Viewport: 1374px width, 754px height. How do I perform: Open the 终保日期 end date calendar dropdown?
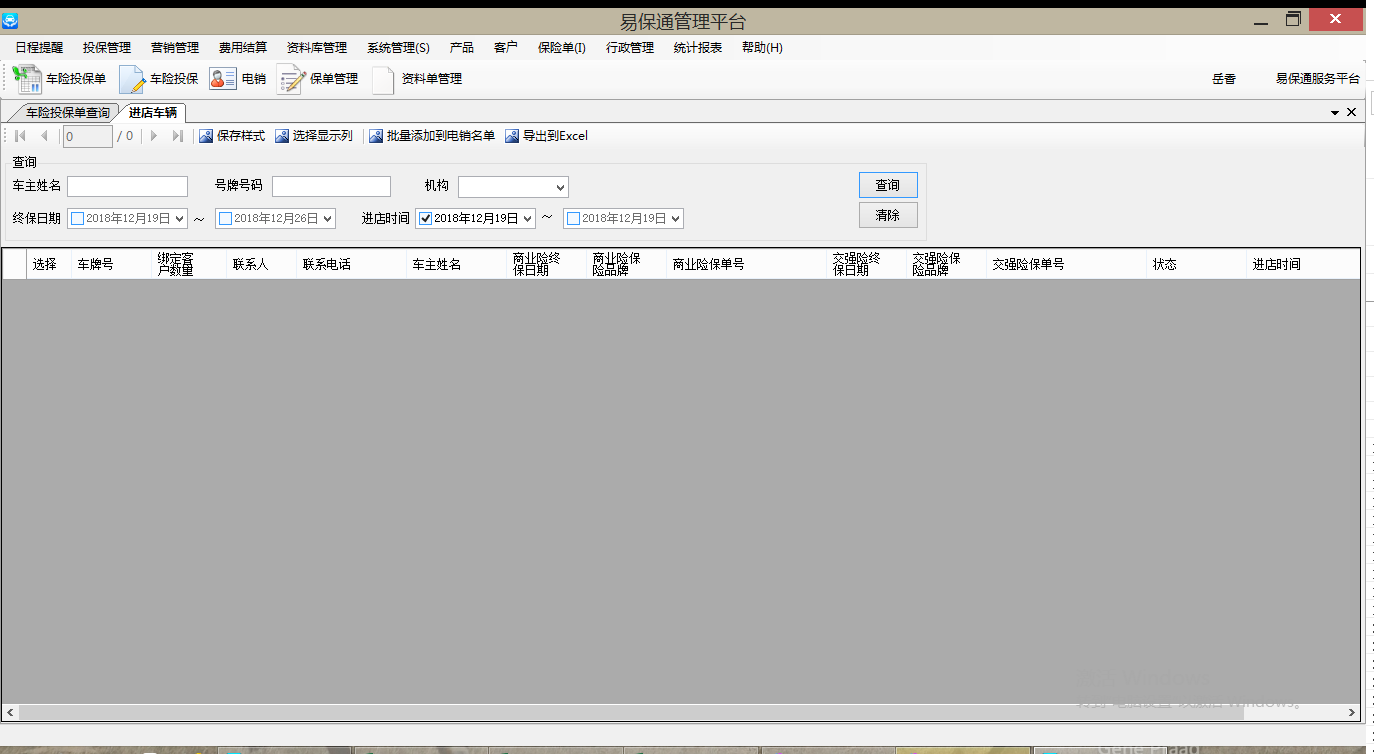pos(328,218)
